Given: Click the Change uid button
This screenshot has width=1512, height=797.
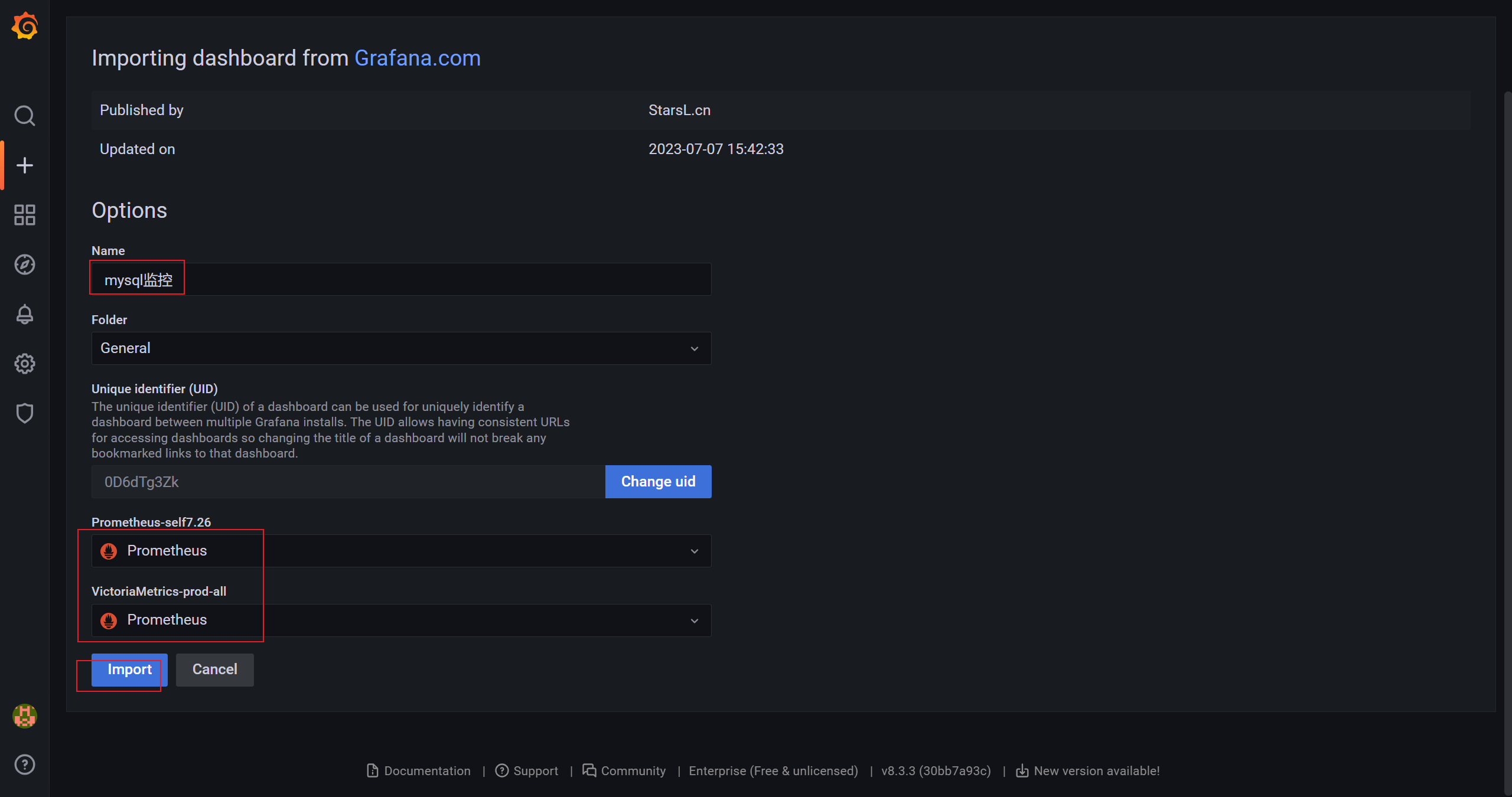Looking at the screenshot, I should (658, 482).
